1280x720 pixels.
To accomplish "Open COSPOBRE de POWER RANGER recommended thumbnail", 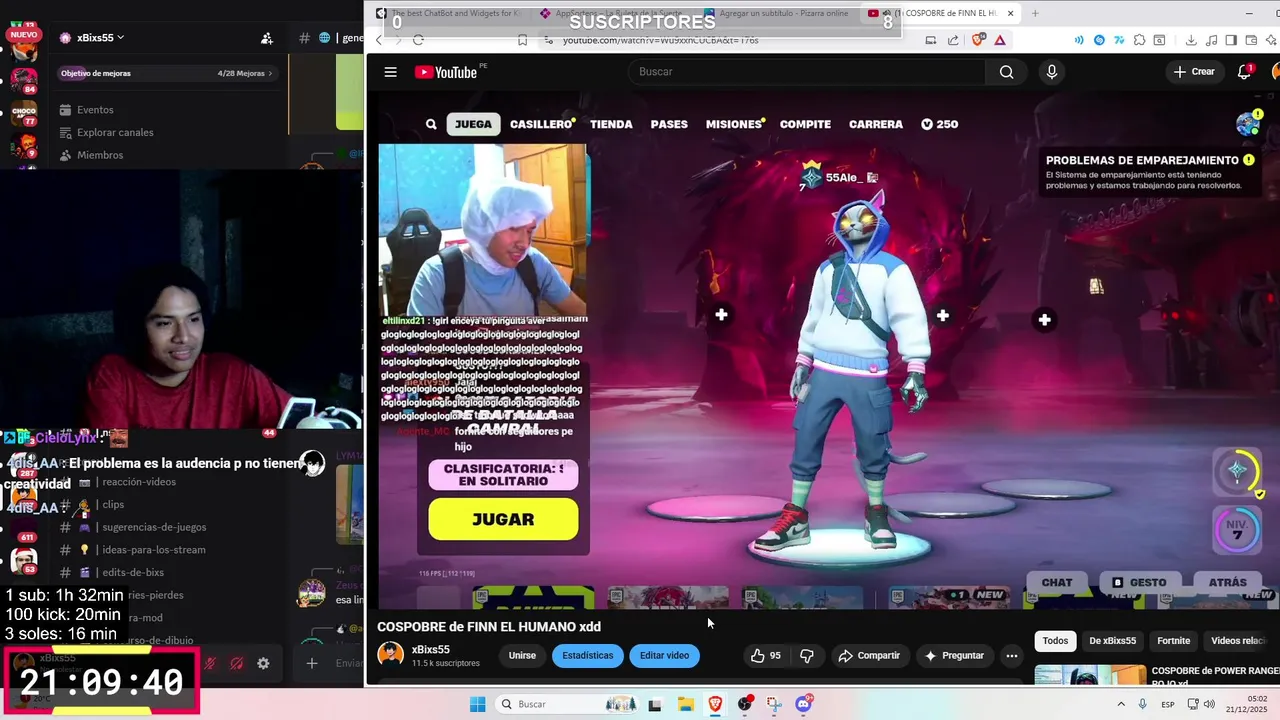I will (x=1090, y=677).
